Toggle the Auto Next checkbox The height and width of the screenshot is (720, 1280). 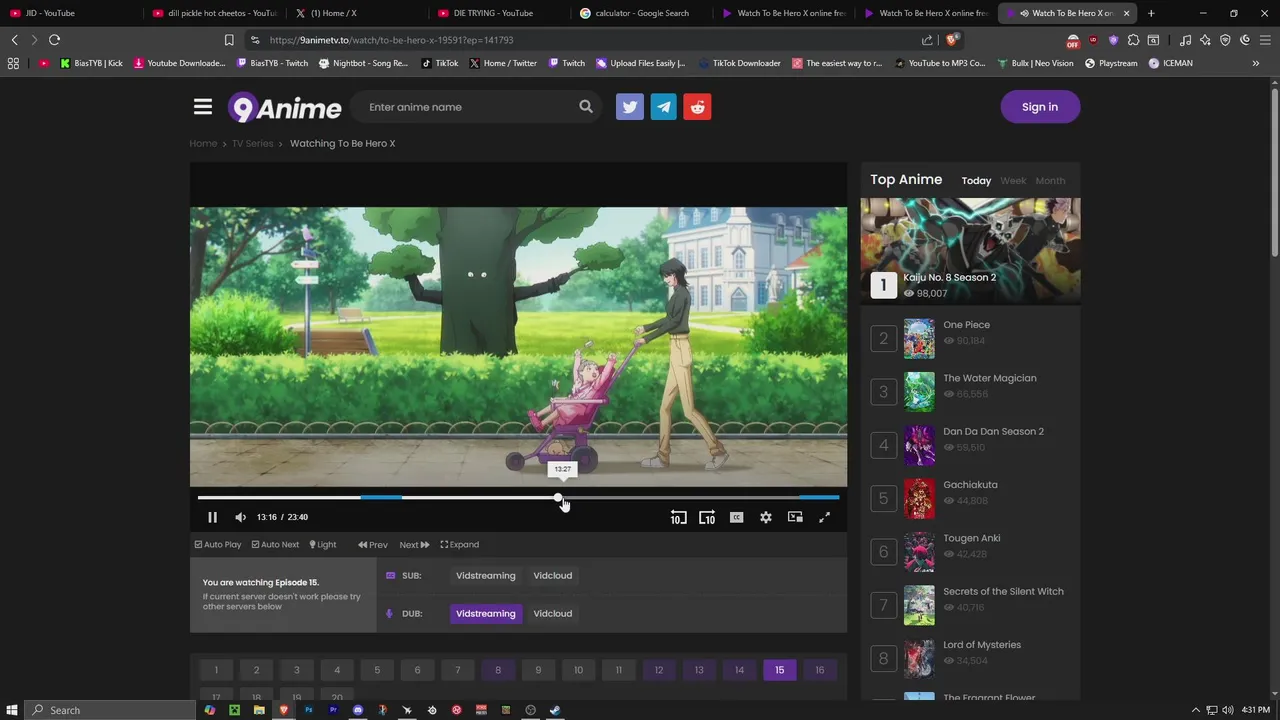pyautogui.click(x=275, y=545)
